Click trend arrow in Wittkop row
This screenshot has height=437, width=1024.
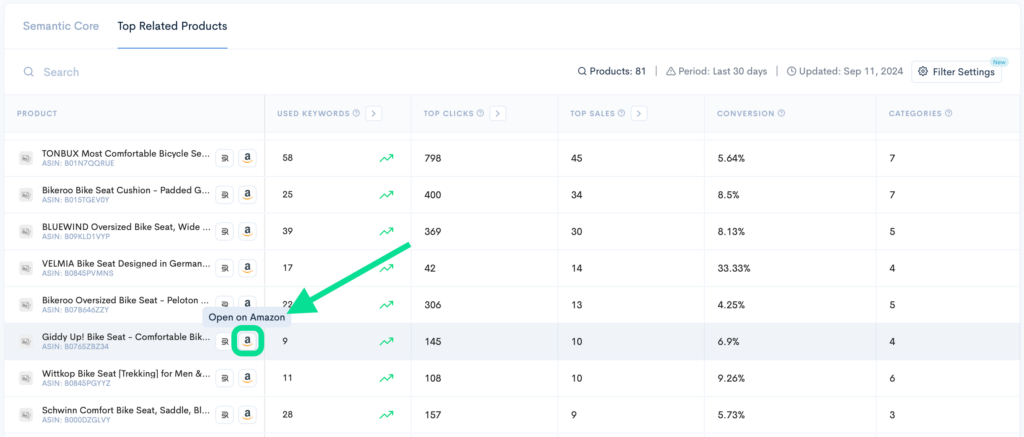387,378
